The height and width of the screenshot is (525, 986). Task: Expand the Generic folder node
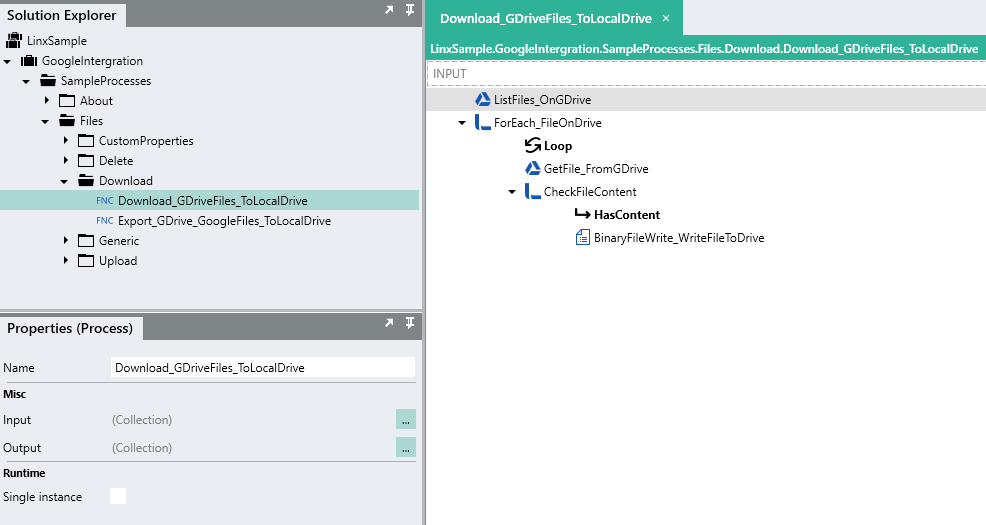click(x=66, y=240)
